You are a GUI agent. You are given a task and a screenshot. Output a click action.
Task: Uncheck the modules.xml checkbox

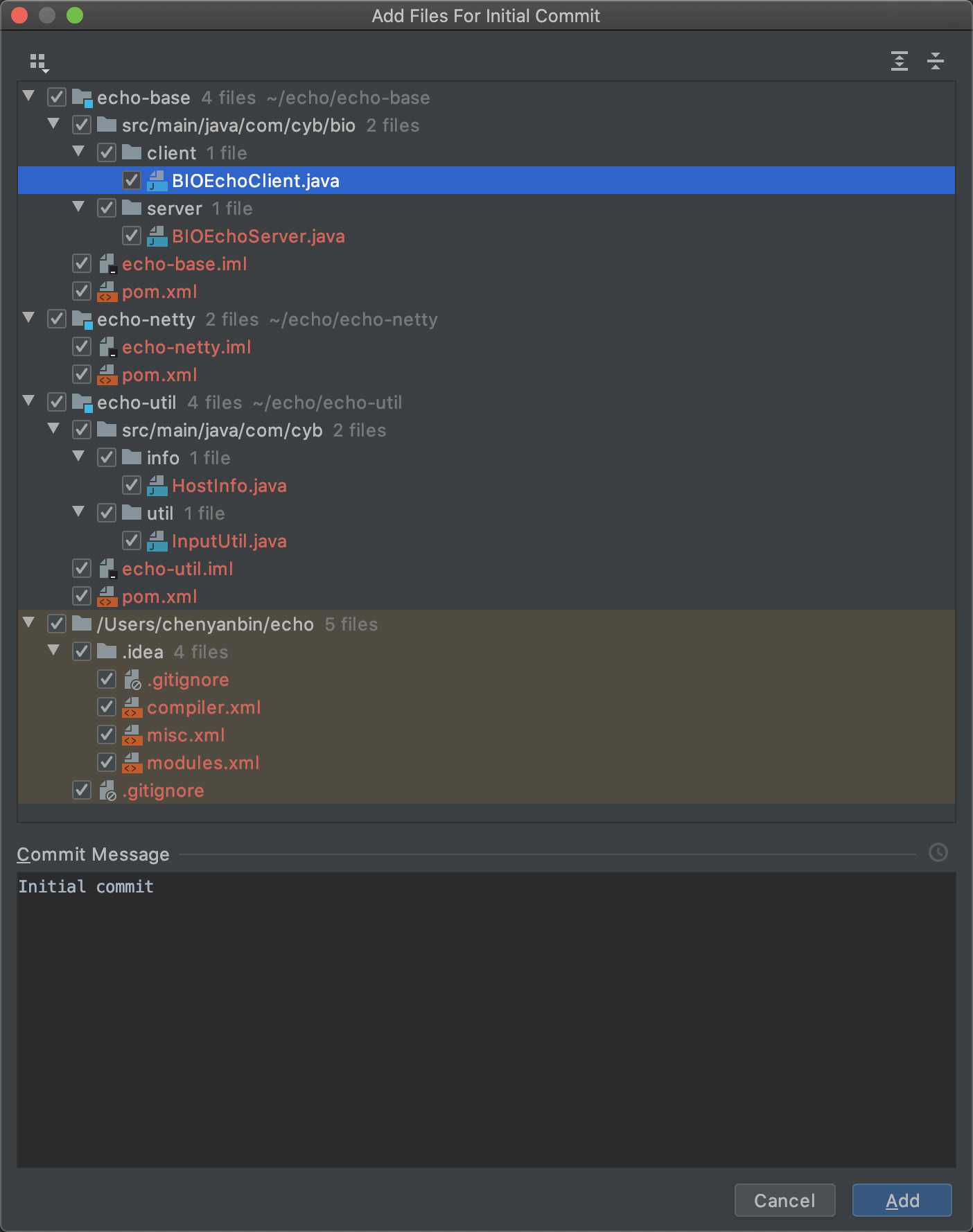point(107,762)
